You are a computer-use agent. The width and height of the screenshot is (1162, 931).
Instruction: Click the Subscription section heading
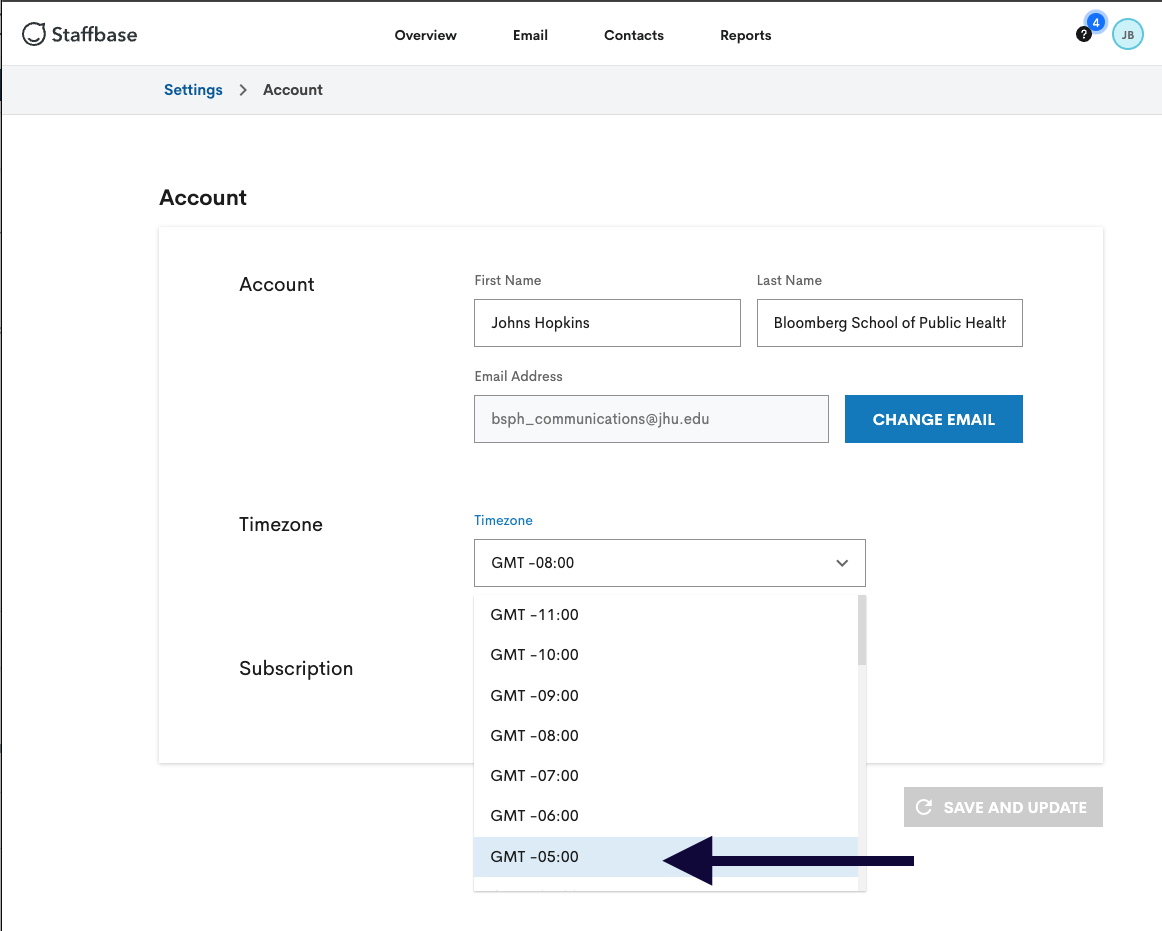296,668
